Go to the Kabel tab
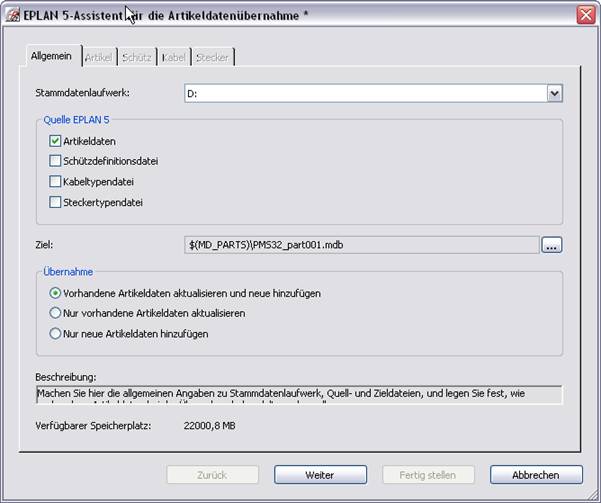This screenshot has width=601, height=503. point(173,57)
